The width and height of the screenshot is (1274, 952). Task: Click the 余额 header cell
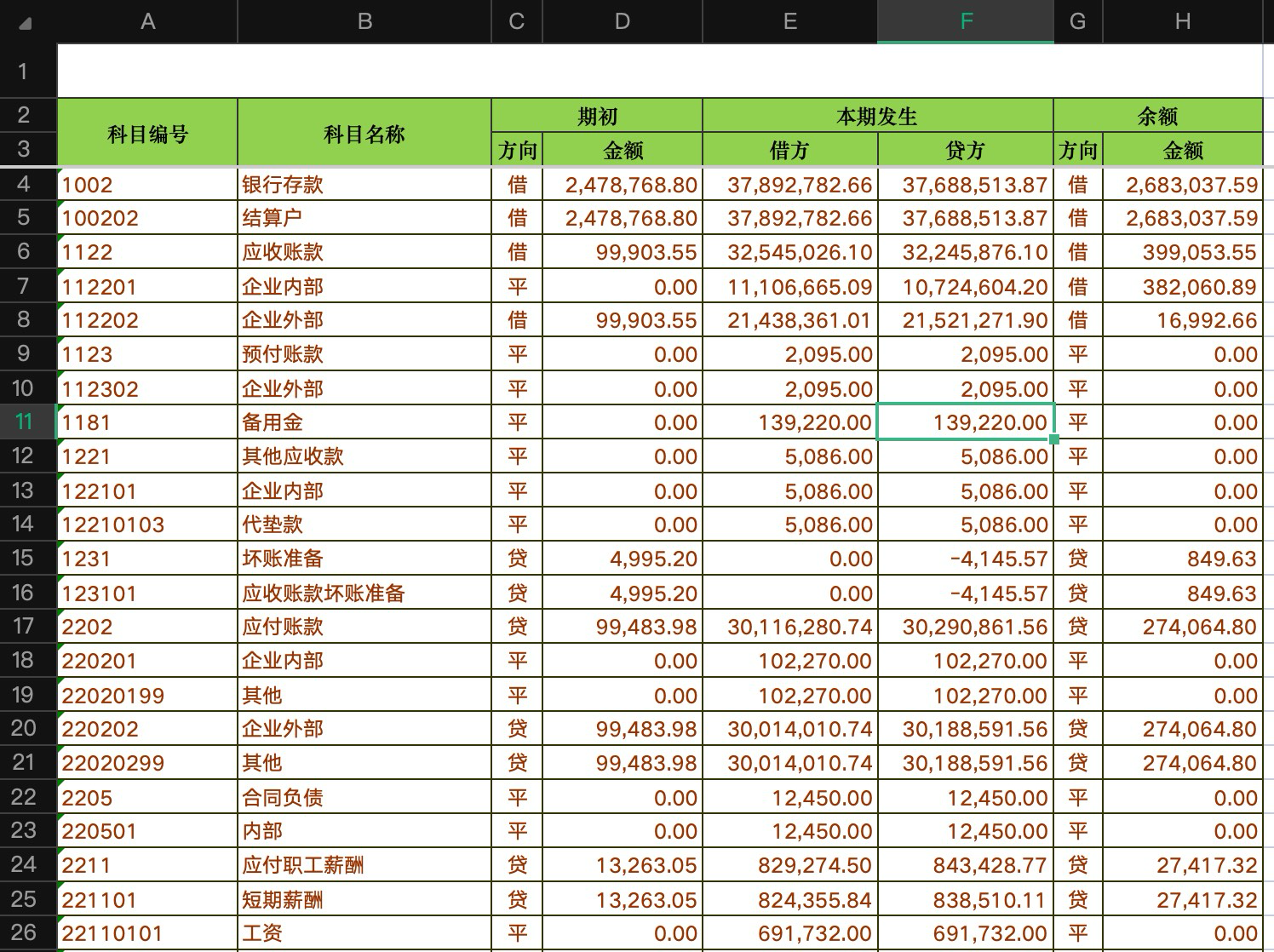pyautogui.click(x=1158, y=116)
